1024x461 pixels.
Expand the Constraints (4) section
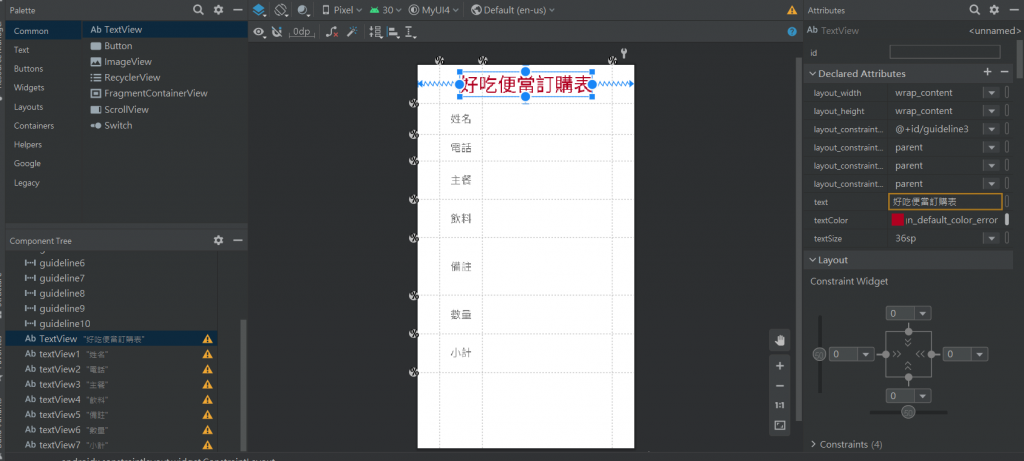coord(813,444)
